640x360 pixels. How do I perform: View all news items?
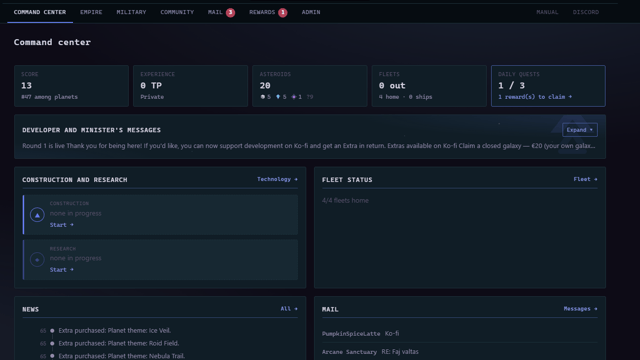[289, 309]
